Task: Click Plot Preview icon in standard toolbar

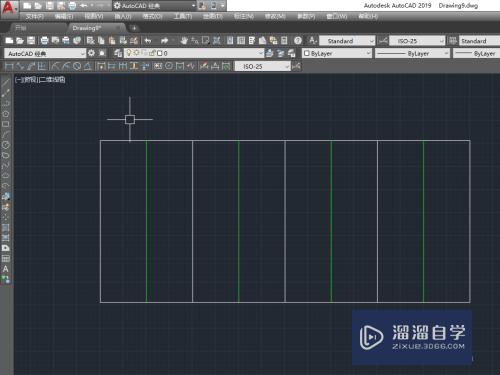Action: [55, 41]
